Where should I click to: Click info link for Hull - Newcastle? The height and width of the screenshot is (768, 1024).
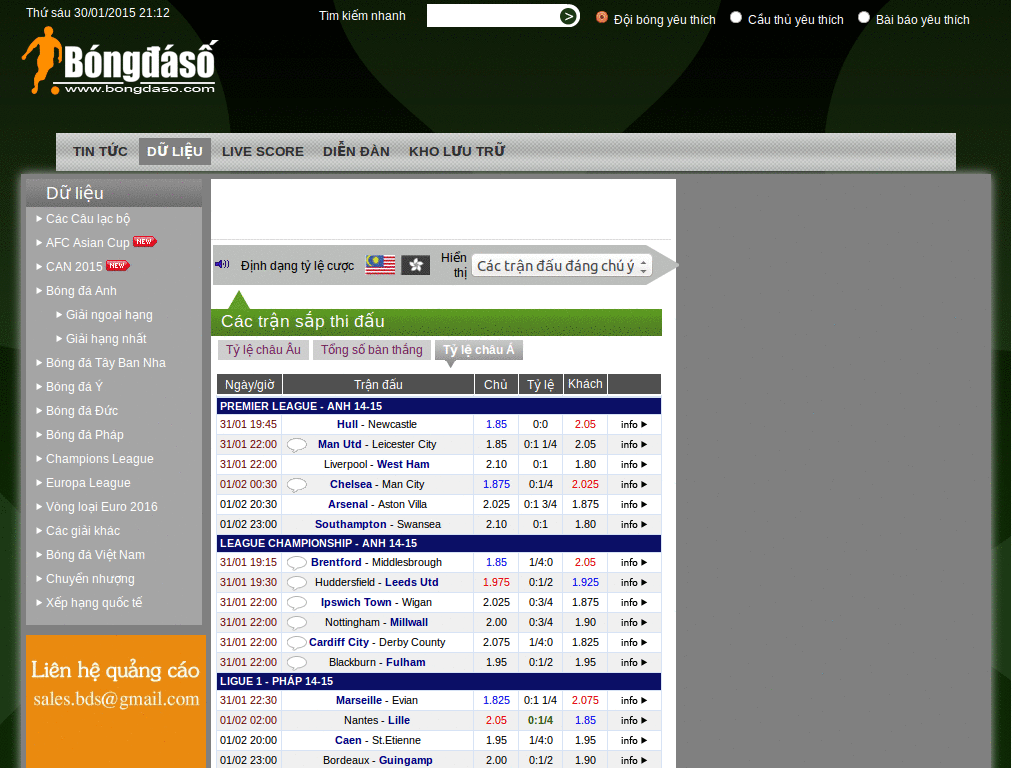click(x=633, y=424)
